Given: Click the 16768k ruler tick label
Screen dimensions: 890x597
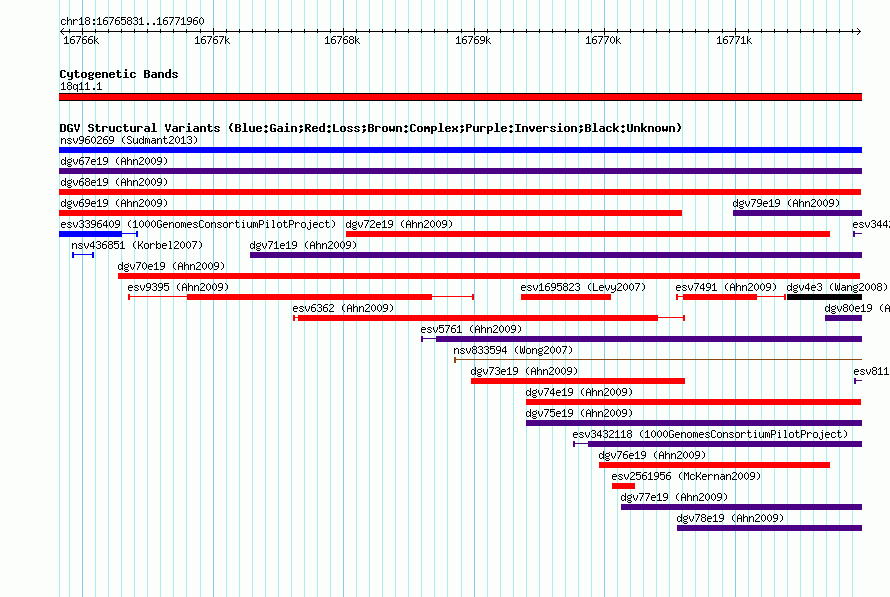Looking at the screenshot, I should pyautogui.click(x=342, y=40).
